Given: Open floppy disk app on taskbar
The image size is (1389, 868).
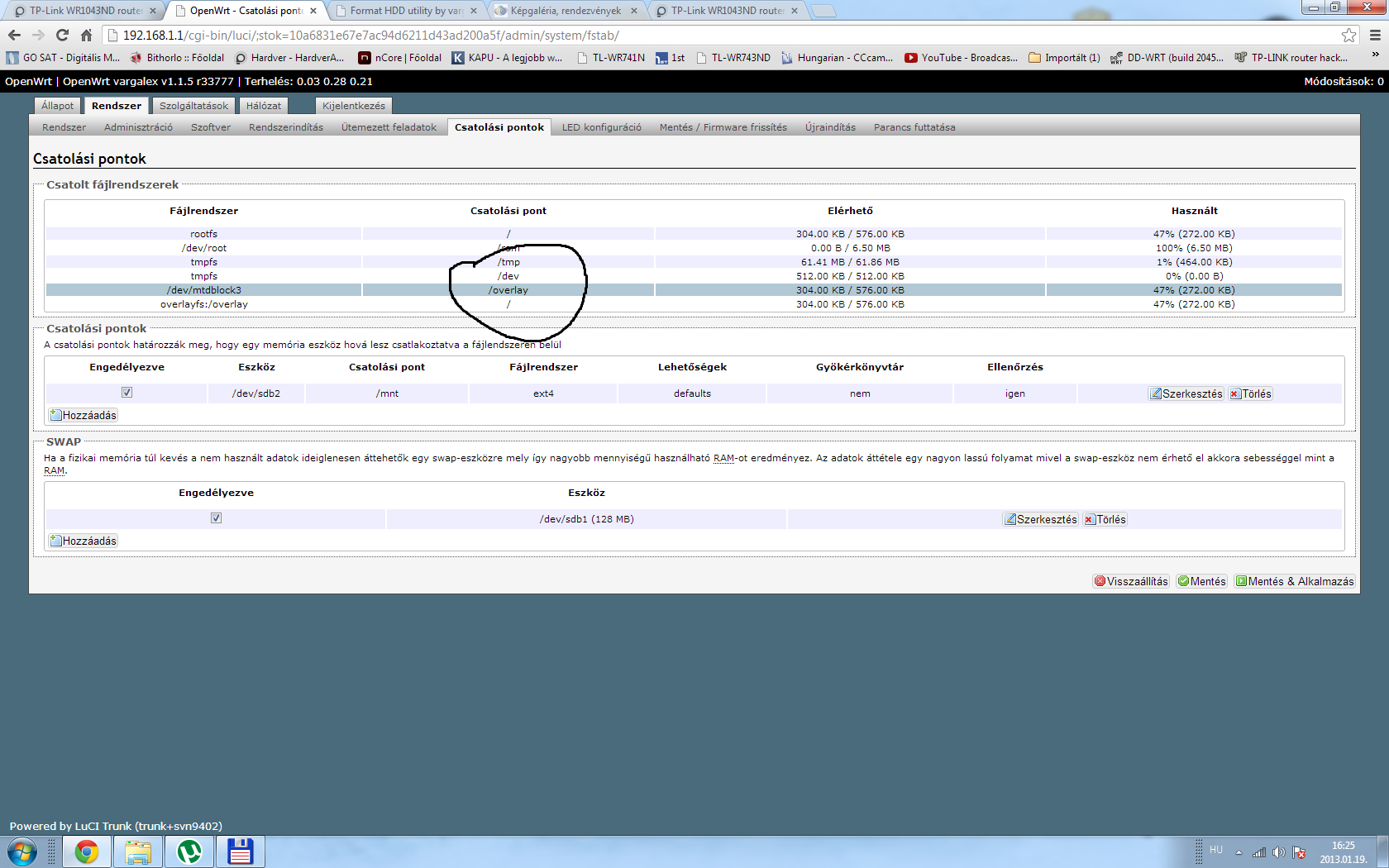Looking at the screenshot, I should [241, 851].
